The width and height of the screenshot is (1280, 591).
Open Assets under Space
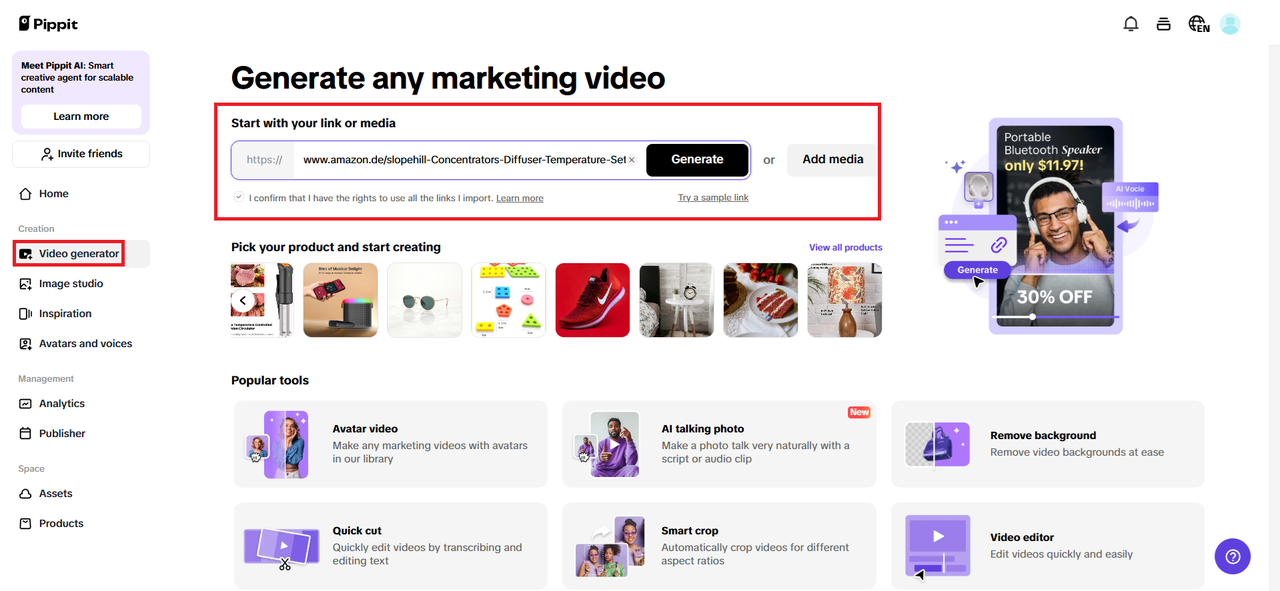[81, 494]
